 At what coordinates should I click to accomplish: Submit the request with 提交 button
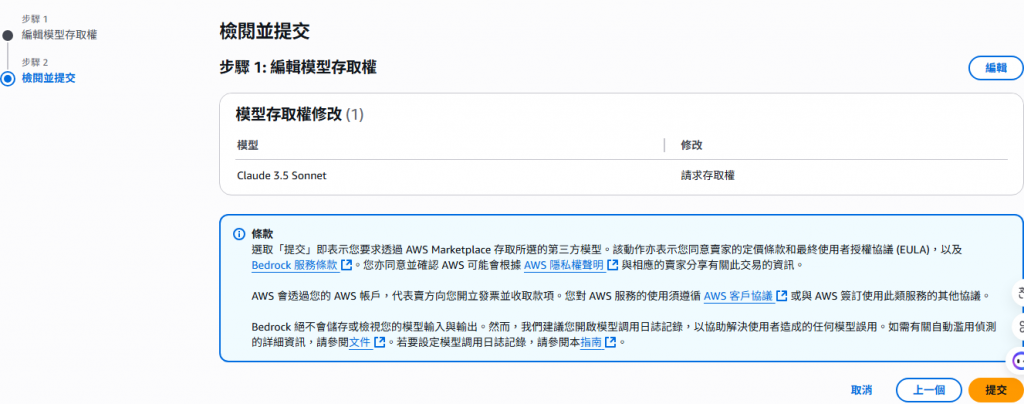[995, 390]
